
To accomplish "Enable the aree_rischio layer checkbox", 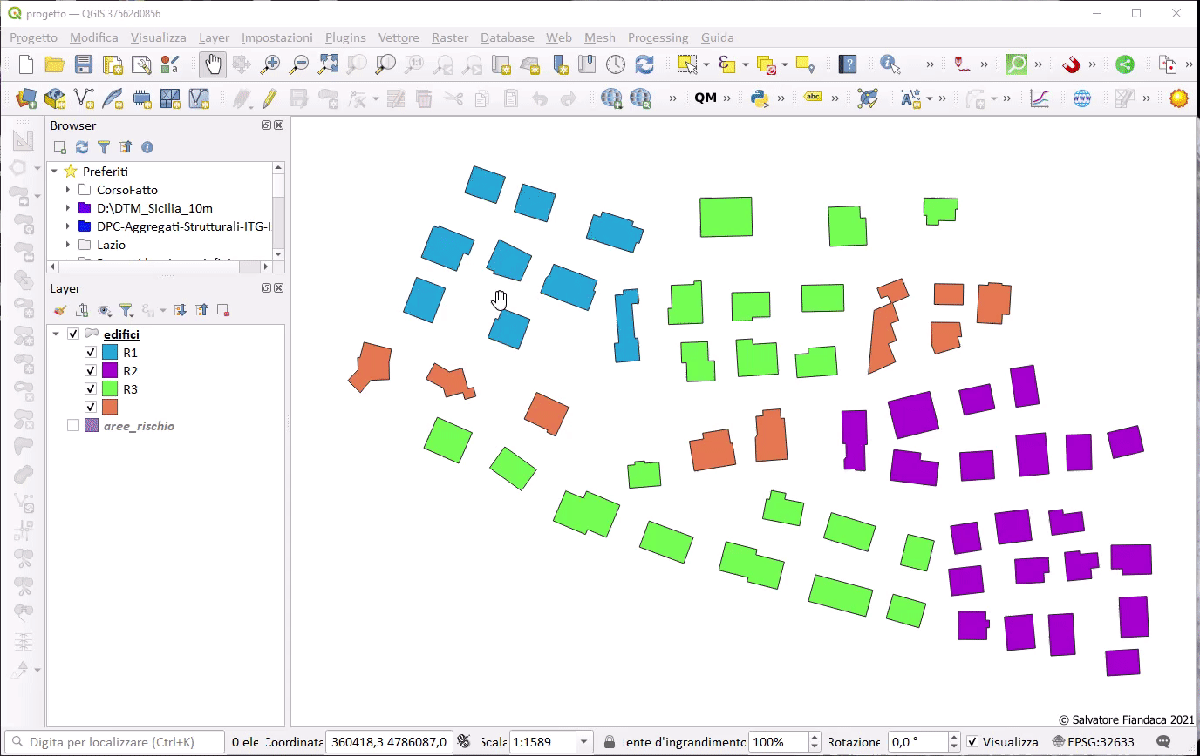I will click(72, 426).
